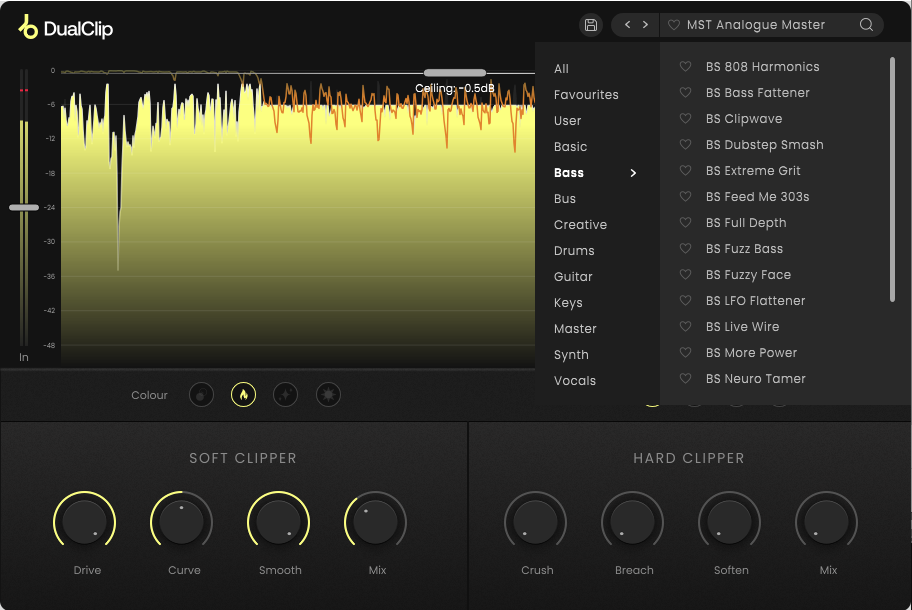Open the Drums preset category
This screenshot has width=912, height=610.
click(x=574, y=251)
